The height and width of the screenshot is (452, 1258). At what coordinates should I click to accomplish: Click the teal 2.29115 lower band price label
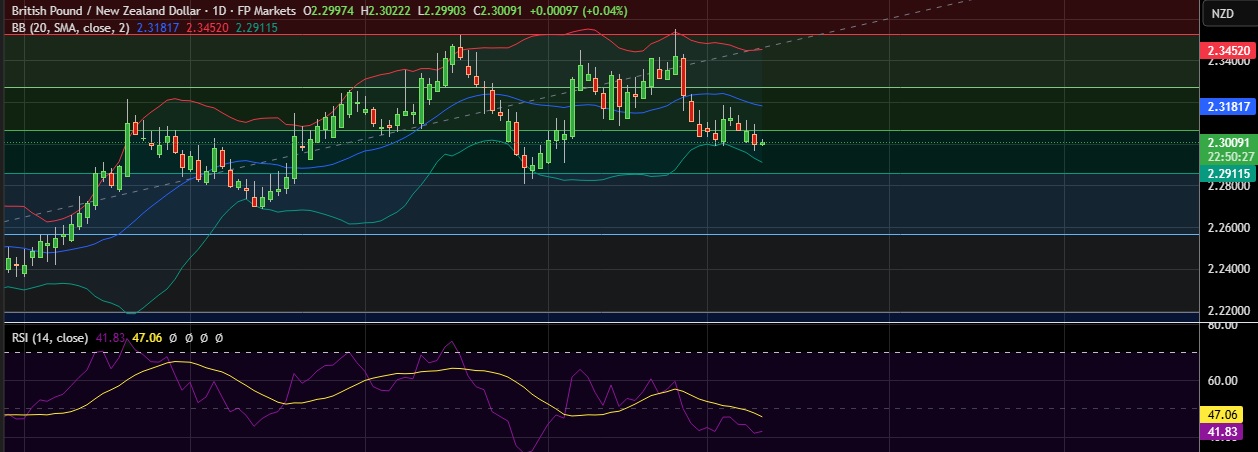click(x=1228, y=173)
